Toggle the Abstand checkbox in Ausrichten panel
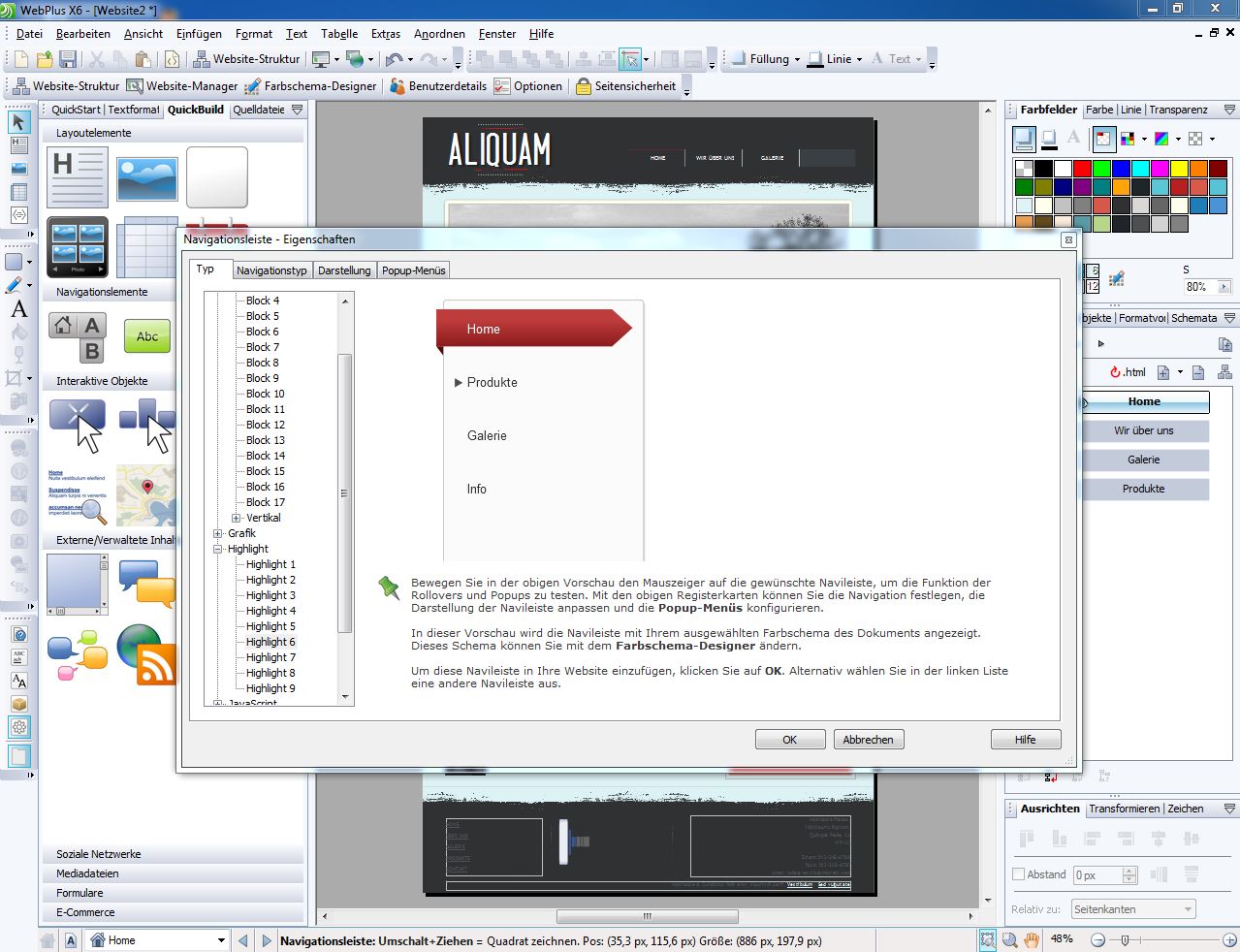 (x=1020, y=873)
